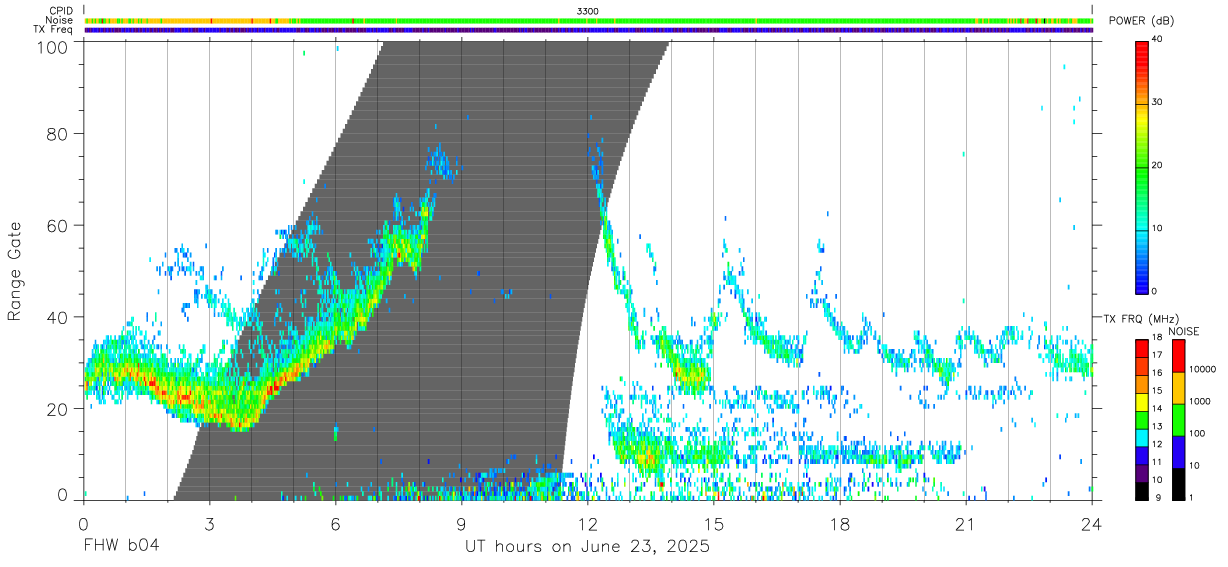The height and width of the screenshot is (567, 1228).
Task: Click the UT hours axis tick 15
Action: pos(714,524)
